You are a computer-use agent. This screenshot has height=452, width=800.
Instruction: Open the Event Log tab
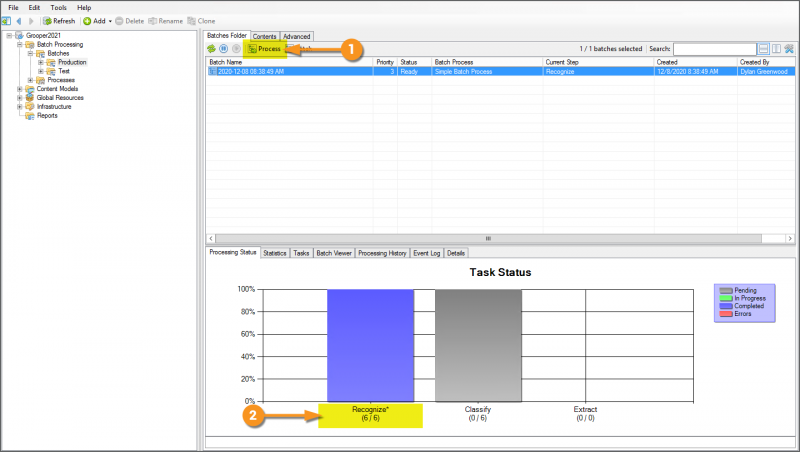point(427,253)
